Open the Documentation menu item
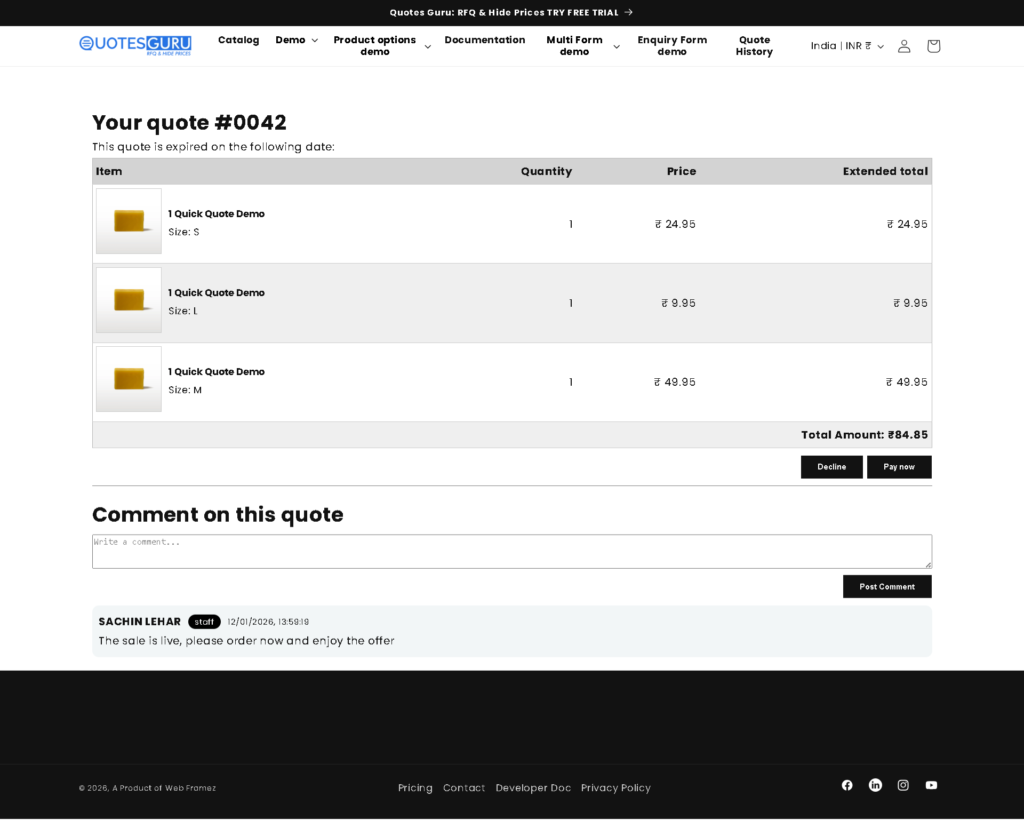The width and height of the screenshot is (1024, 820). (x=484, y=40)
